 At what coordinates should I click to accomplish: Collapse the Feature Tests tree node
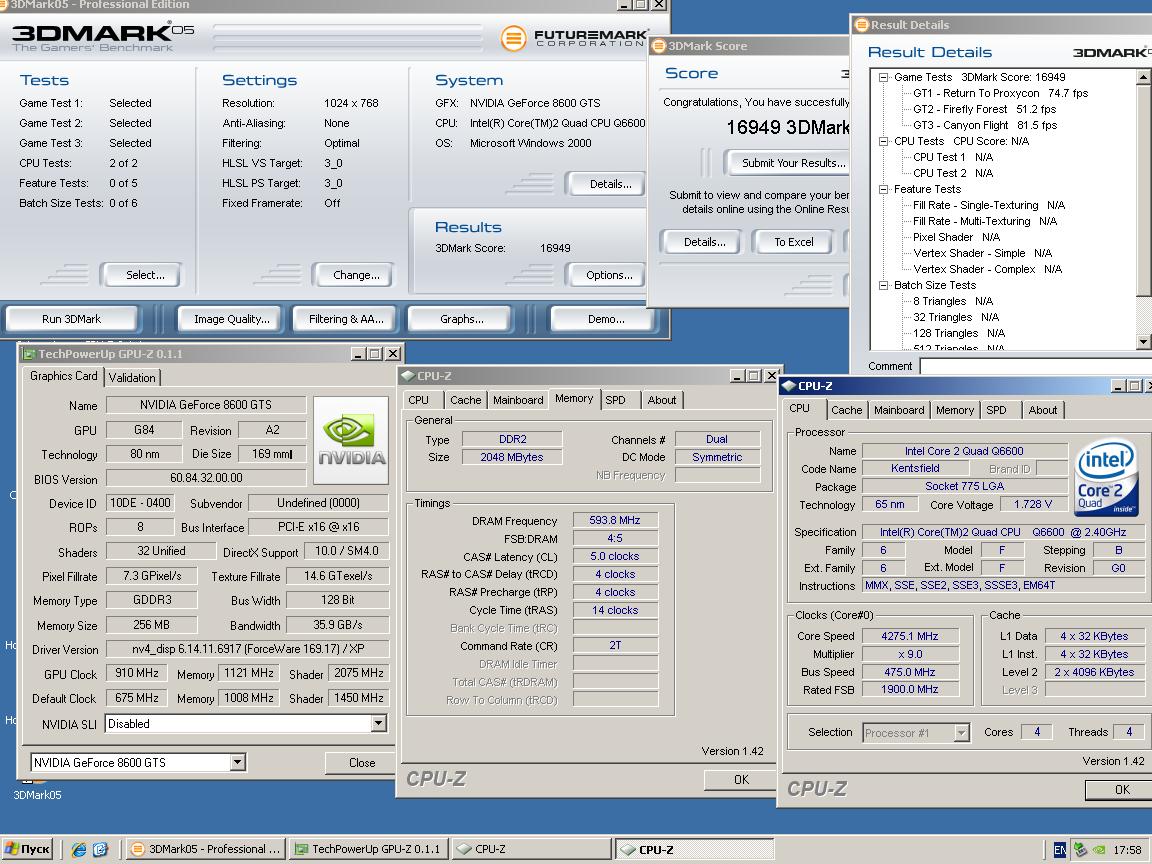[x=884, y=189]
